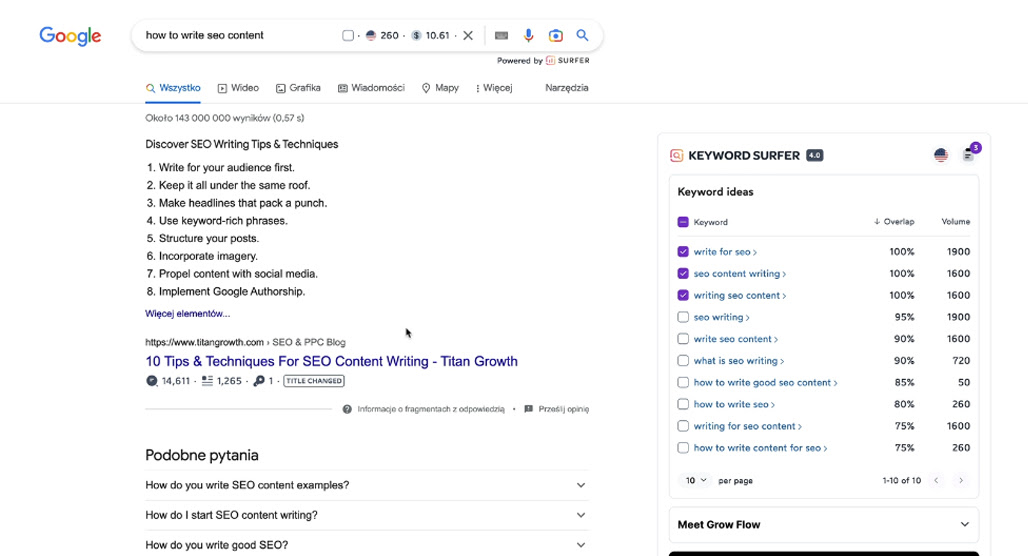The image size is (1028, 556).
Task: Clear the search query with X icon
Action: [x=468, y=35]
